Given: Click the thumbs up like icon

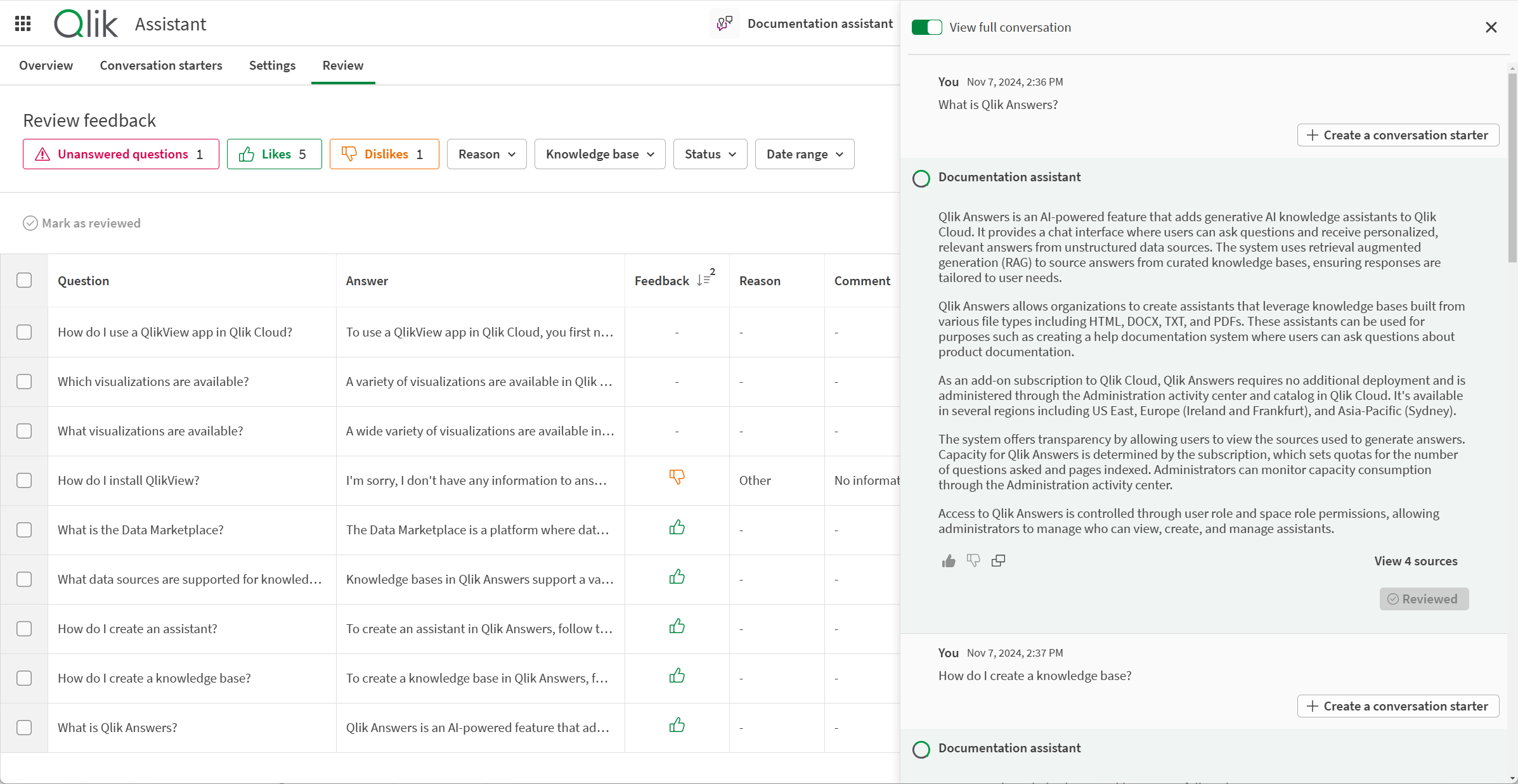Looking at the screenshot, I should coord(947,560).
